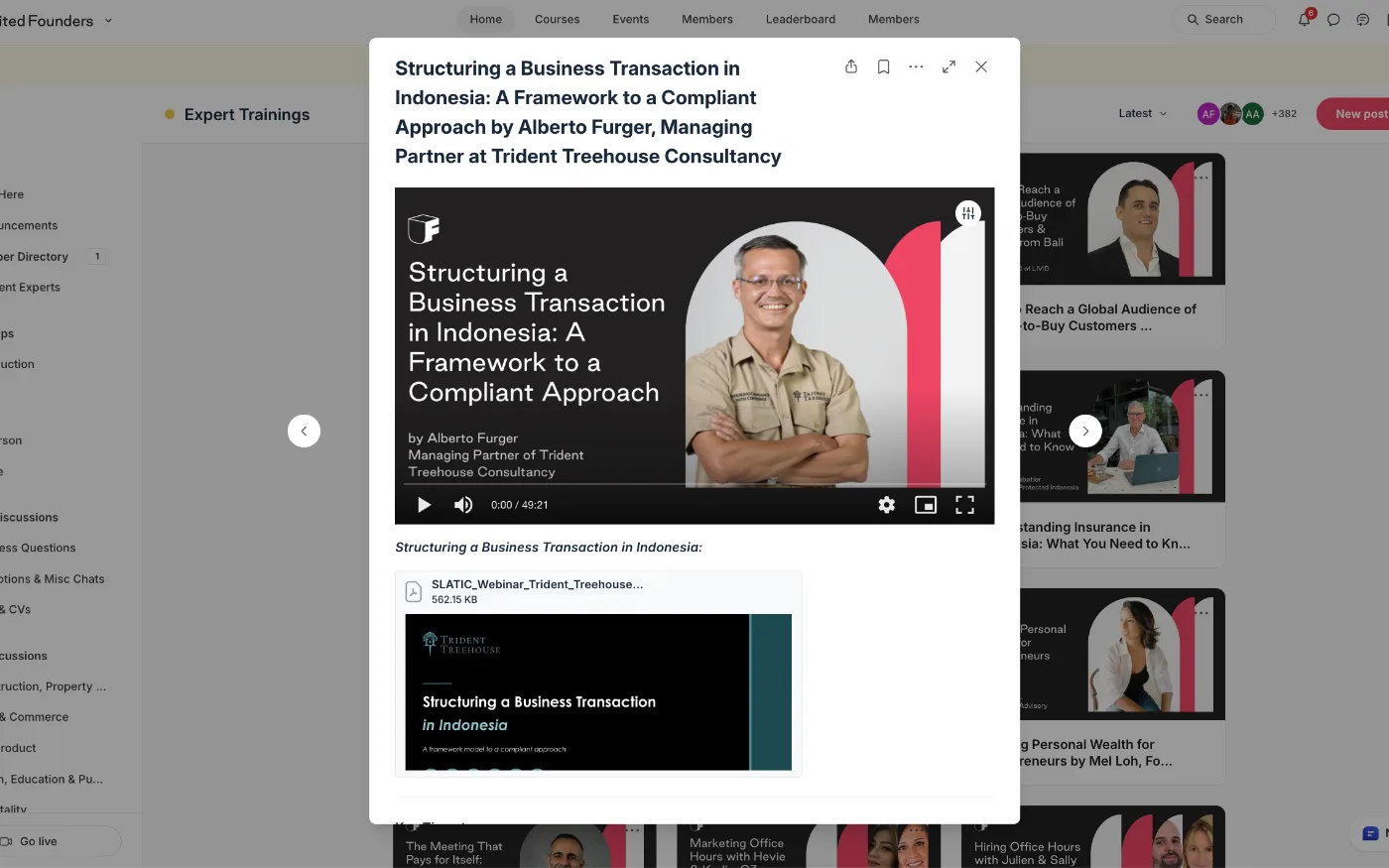This screenshot has height=868, width=1389.
Task: Open the Announcements sidebar item
Action: tap(30, 225)
